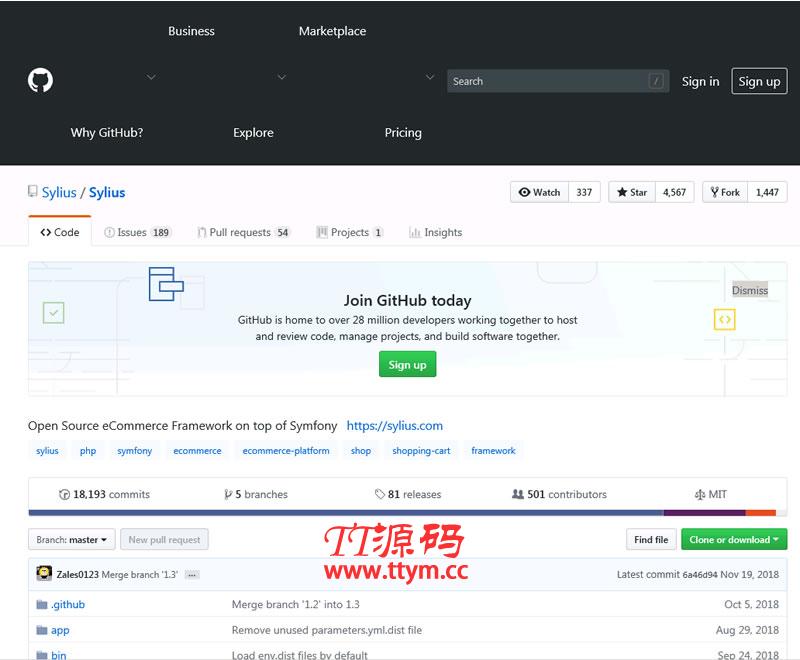The height and width of the screenshot is (660, 800).
Task: Click the sylius topic tag
Action: [x=47, y=451]
